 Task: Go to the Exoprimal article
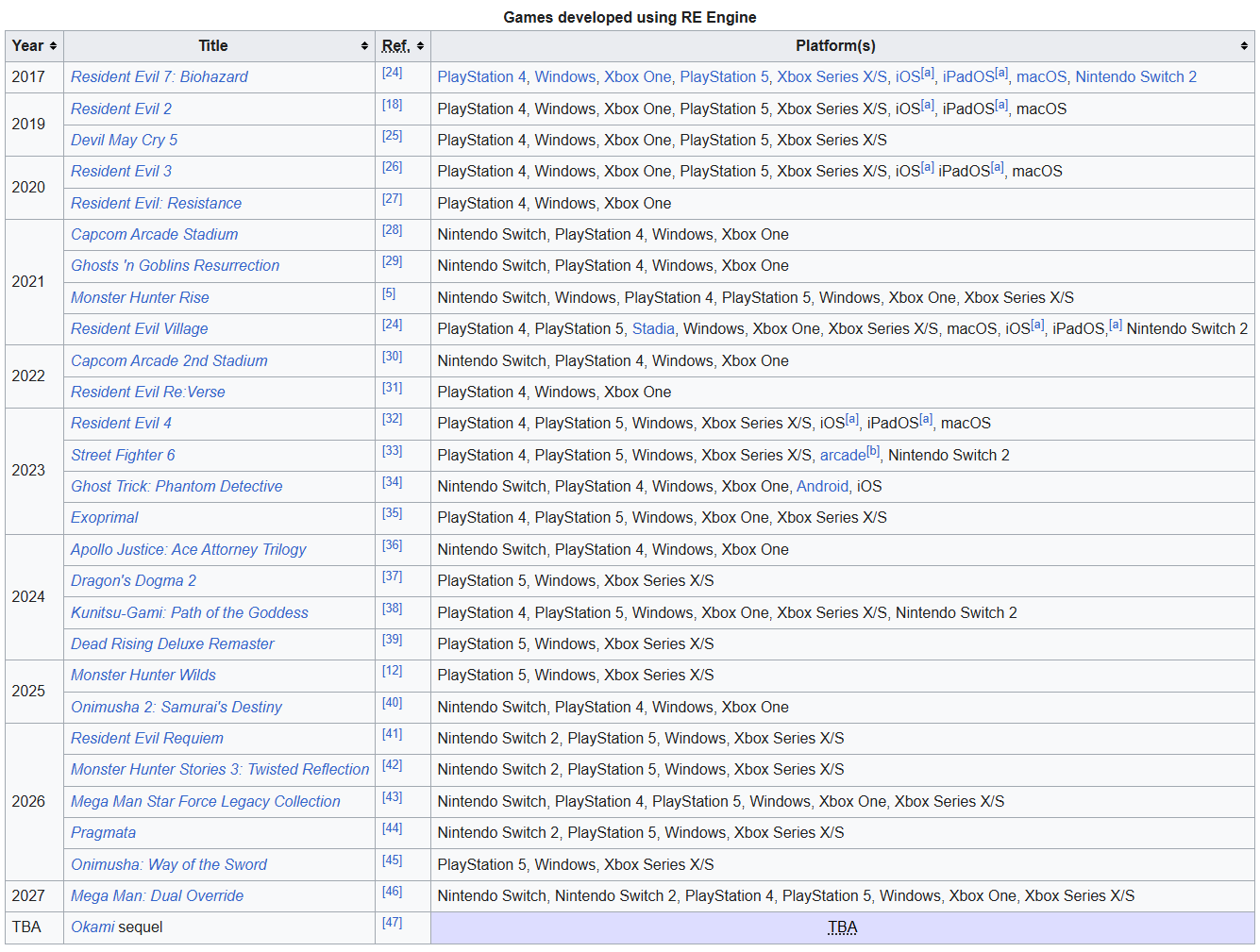click(x=104, y=518)
